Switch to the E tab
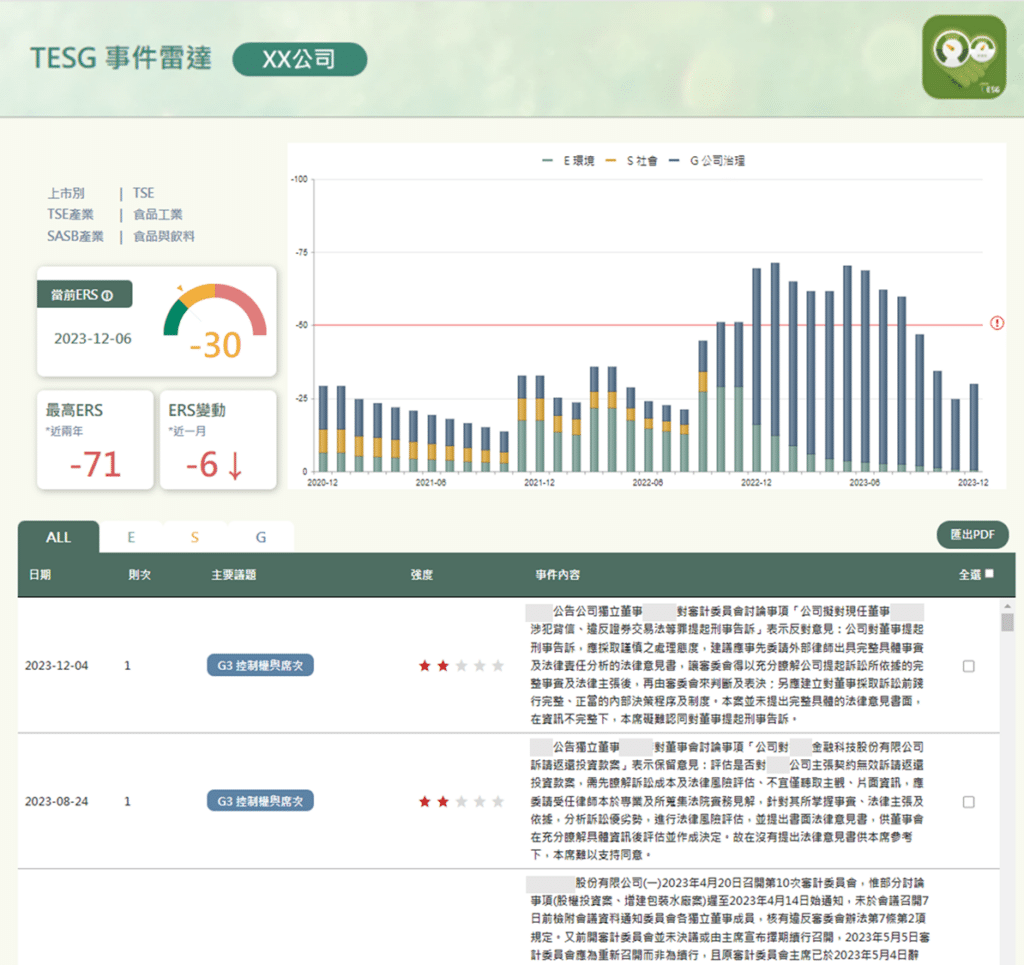This screenshot has height=965, width=1024. [131, 537]
